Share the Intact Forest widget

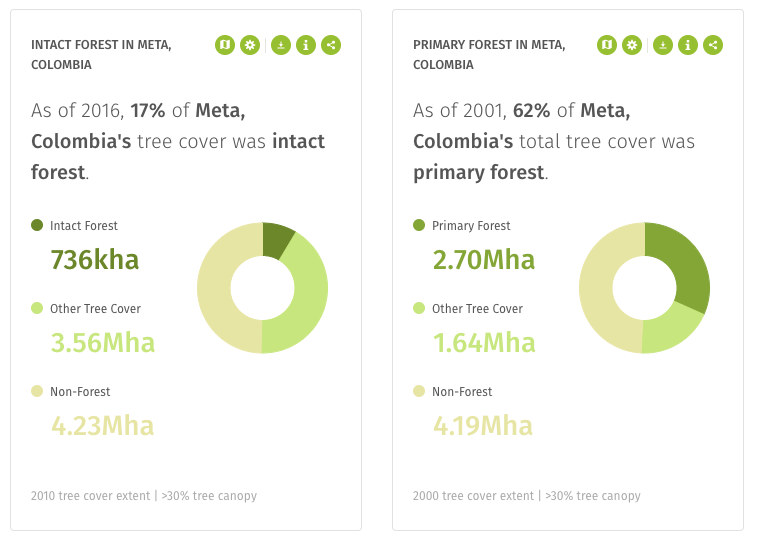tap(331, 45)
